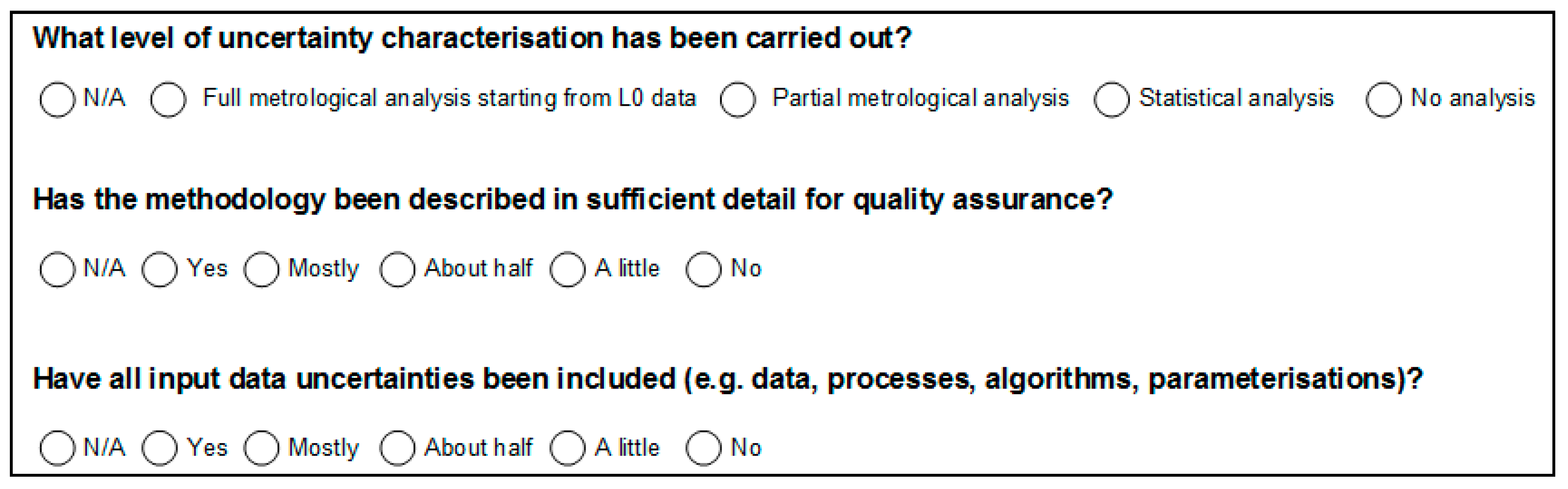1568x489 pixels.
Task: Select Mostly for methodology description question
Action: [262, 270]
